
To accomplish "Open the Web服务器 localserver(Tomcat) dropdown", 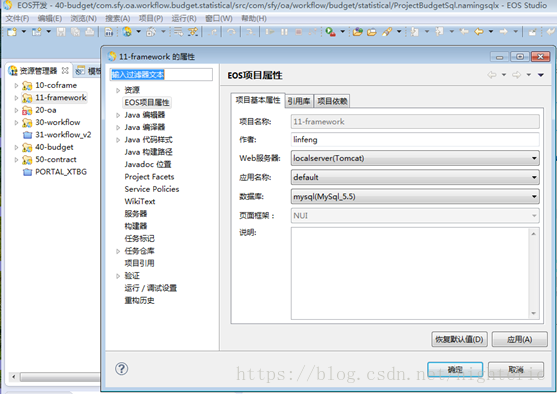I will (415, 158).
